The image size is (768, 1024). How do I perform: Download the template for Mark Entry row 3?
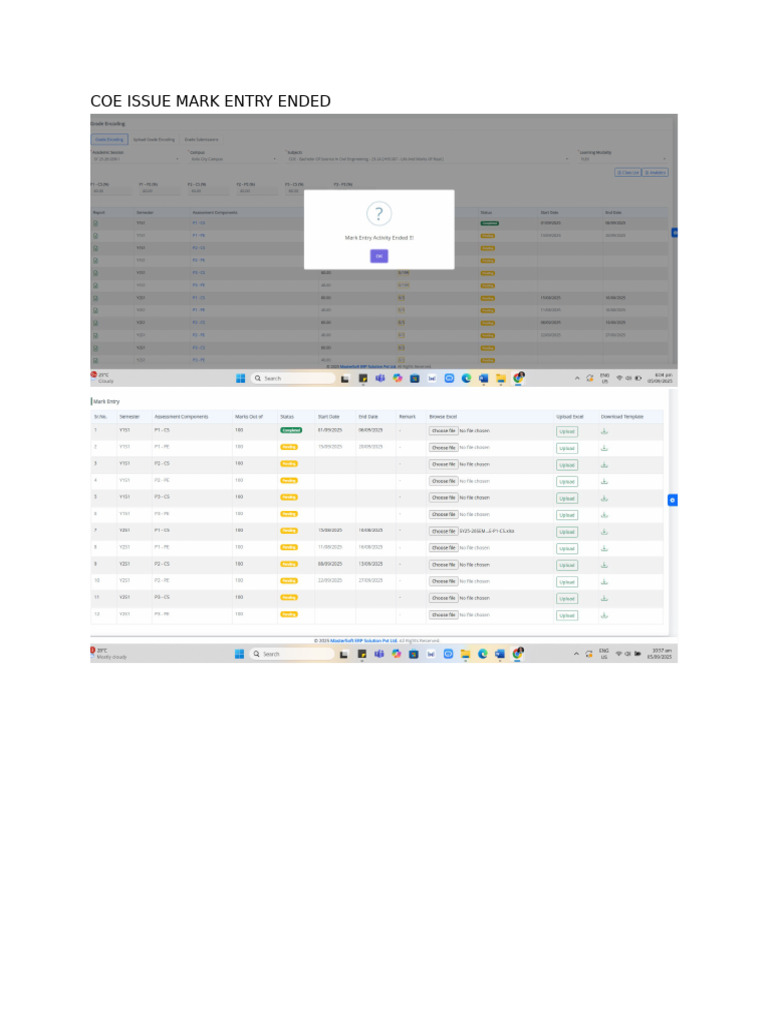604,465
